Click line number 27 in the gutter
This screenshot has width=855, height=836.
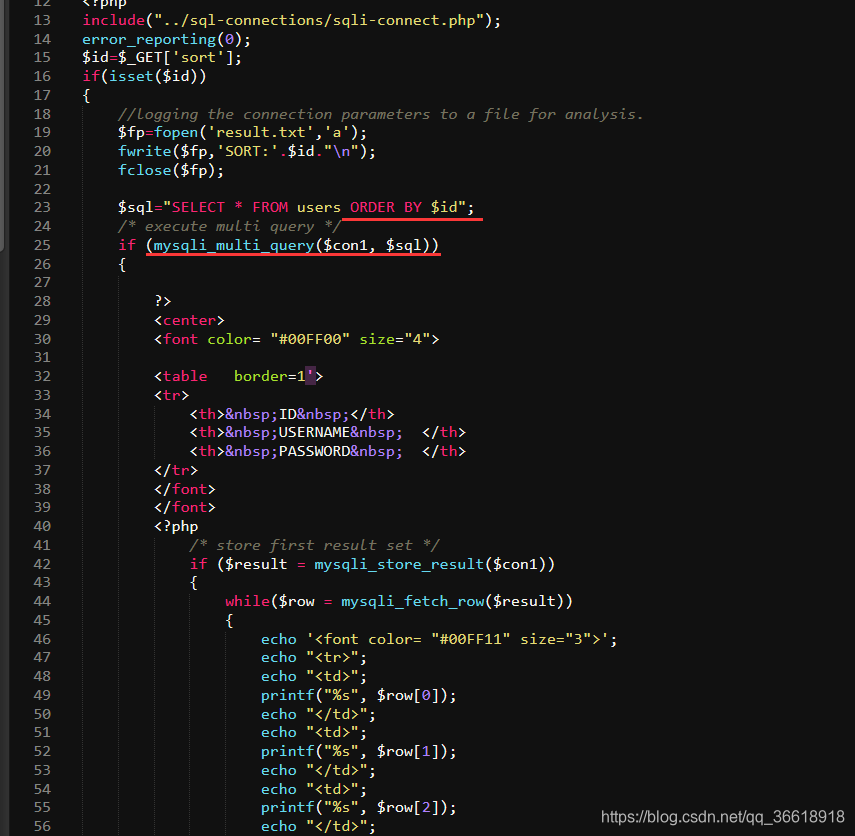coord(42,282)
